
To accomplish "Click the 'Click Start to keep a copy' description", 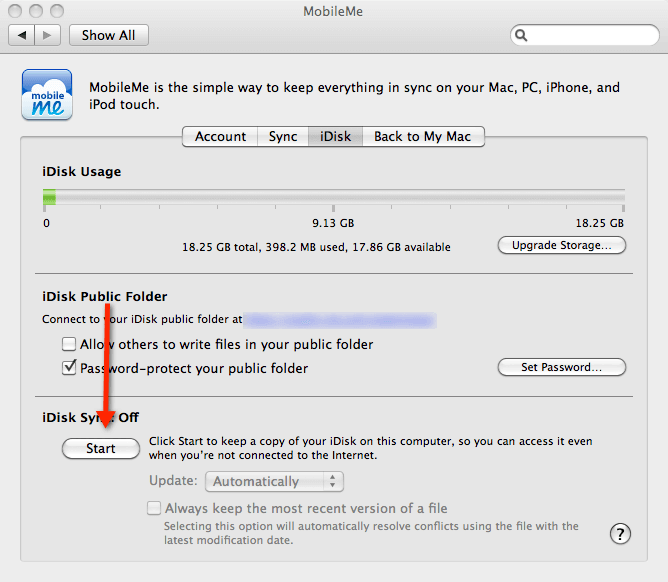I will 371,448.
